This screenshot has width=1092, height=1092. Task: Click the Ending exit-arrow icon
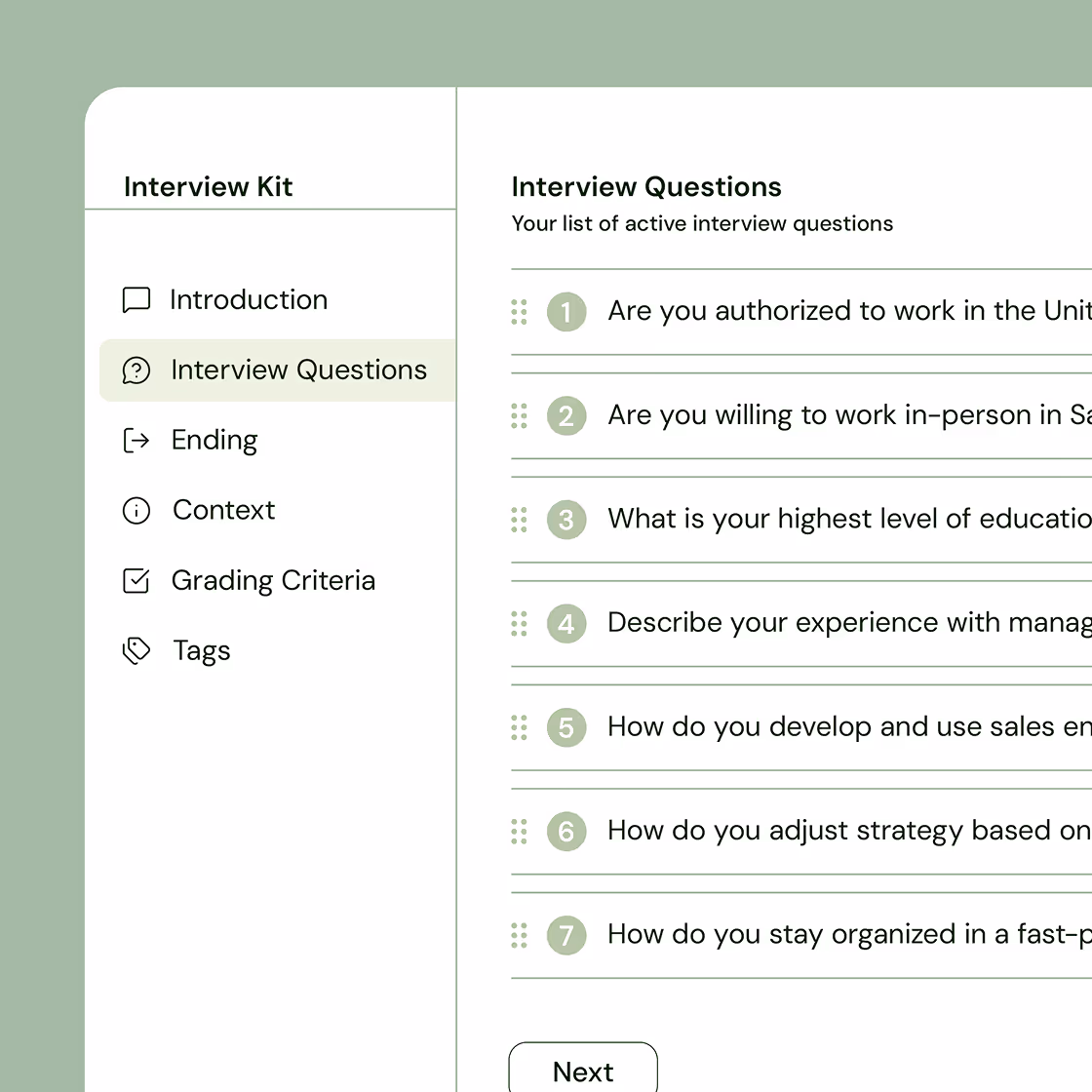(x=136, y=440)
